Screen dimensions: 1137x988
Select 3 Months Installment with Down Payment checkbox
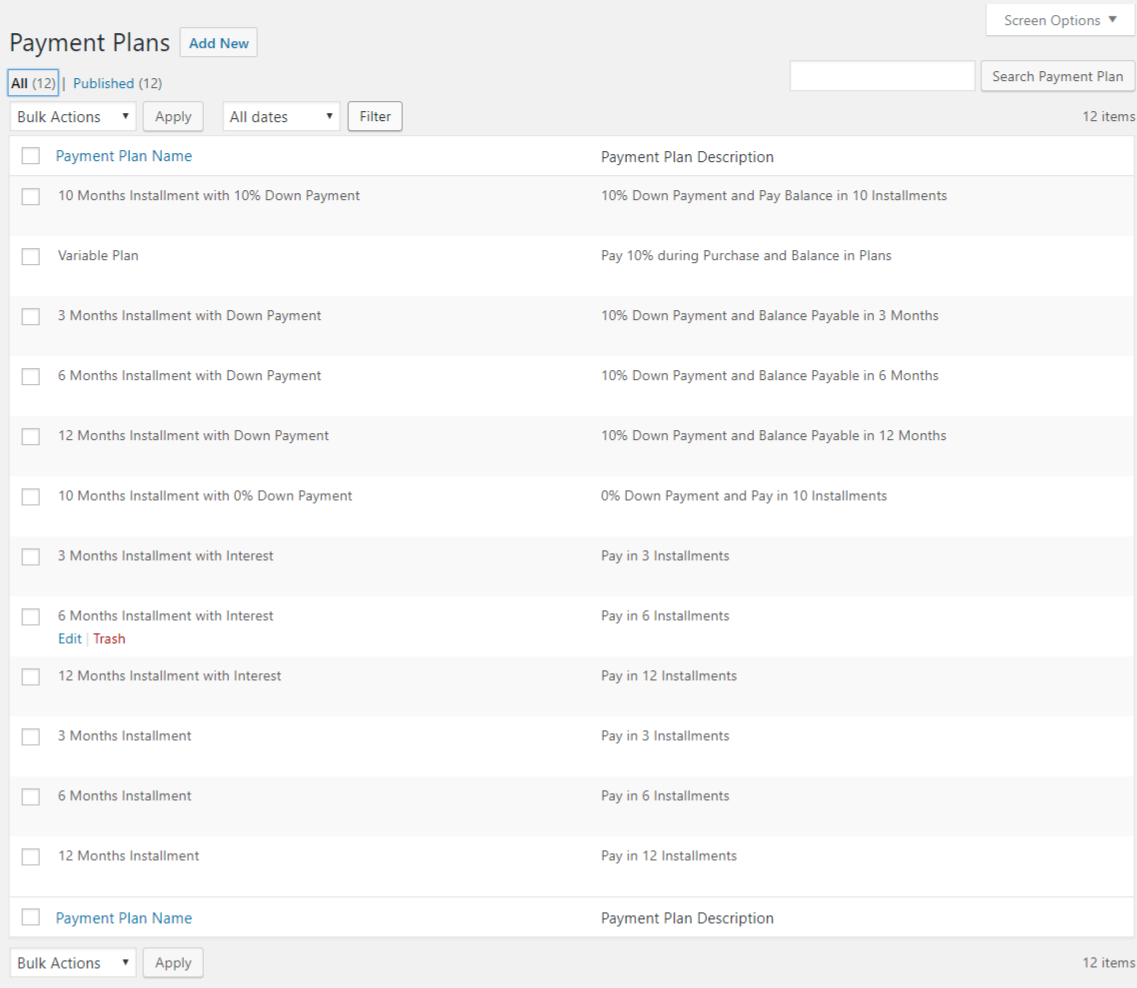pos(30,317)
